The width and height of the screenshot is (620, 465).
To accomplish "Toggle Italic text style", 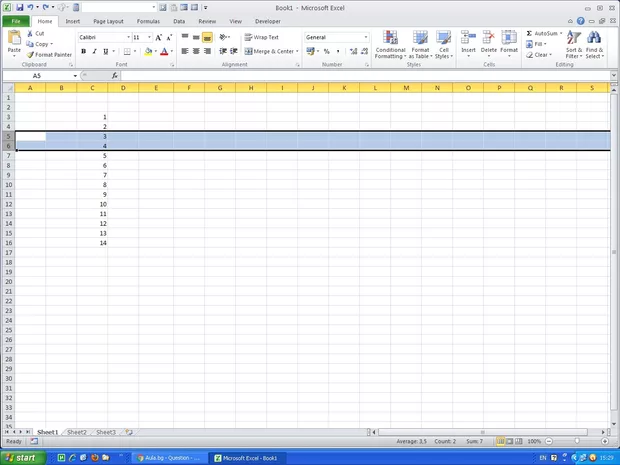I will 94,51.
